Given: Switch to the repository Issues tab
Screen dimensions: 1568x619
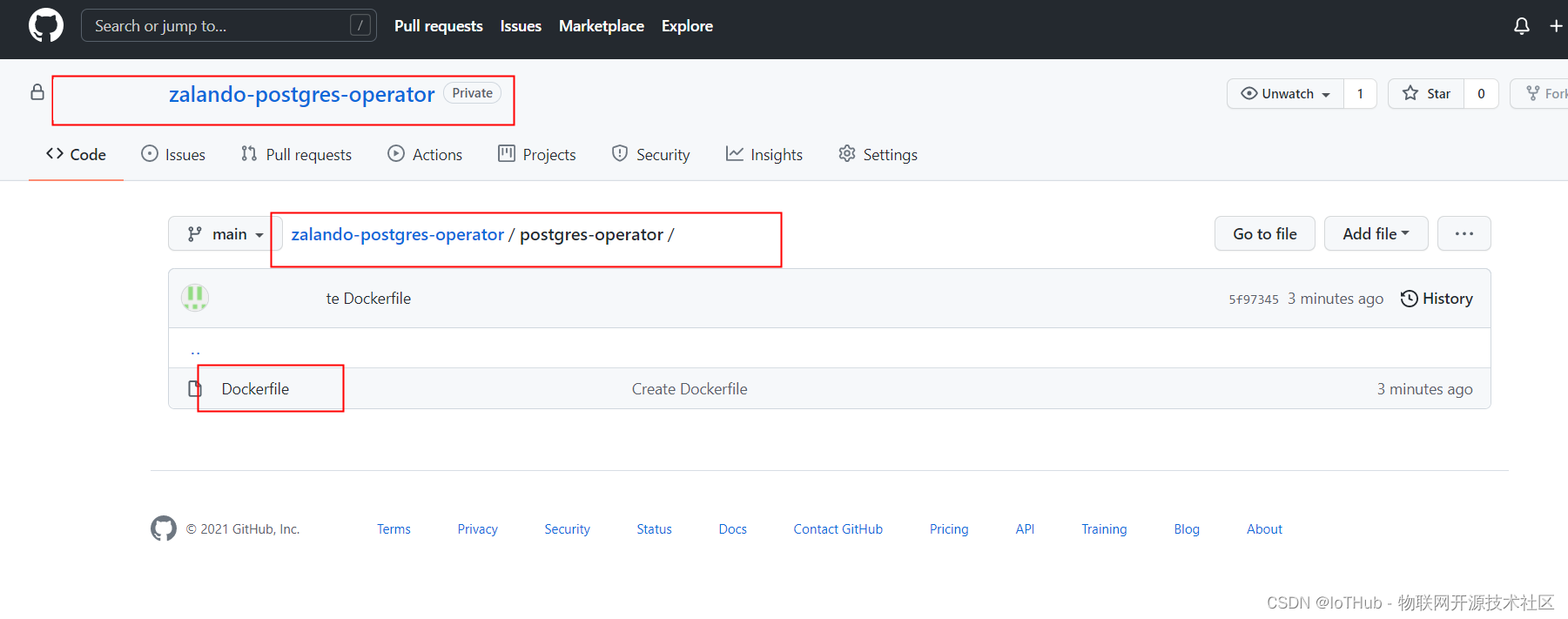Looking at the screenshot, I should coord(173,154).
